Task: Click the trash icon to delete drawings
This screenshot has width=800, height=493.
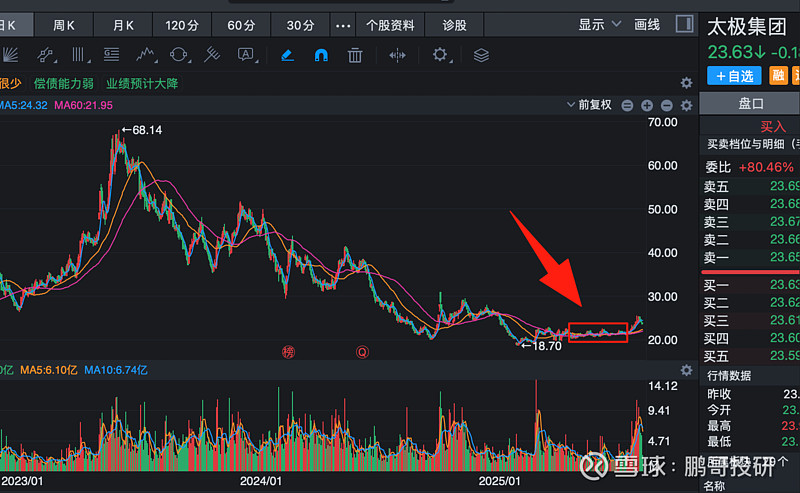Action: click(x=355, y=55)
